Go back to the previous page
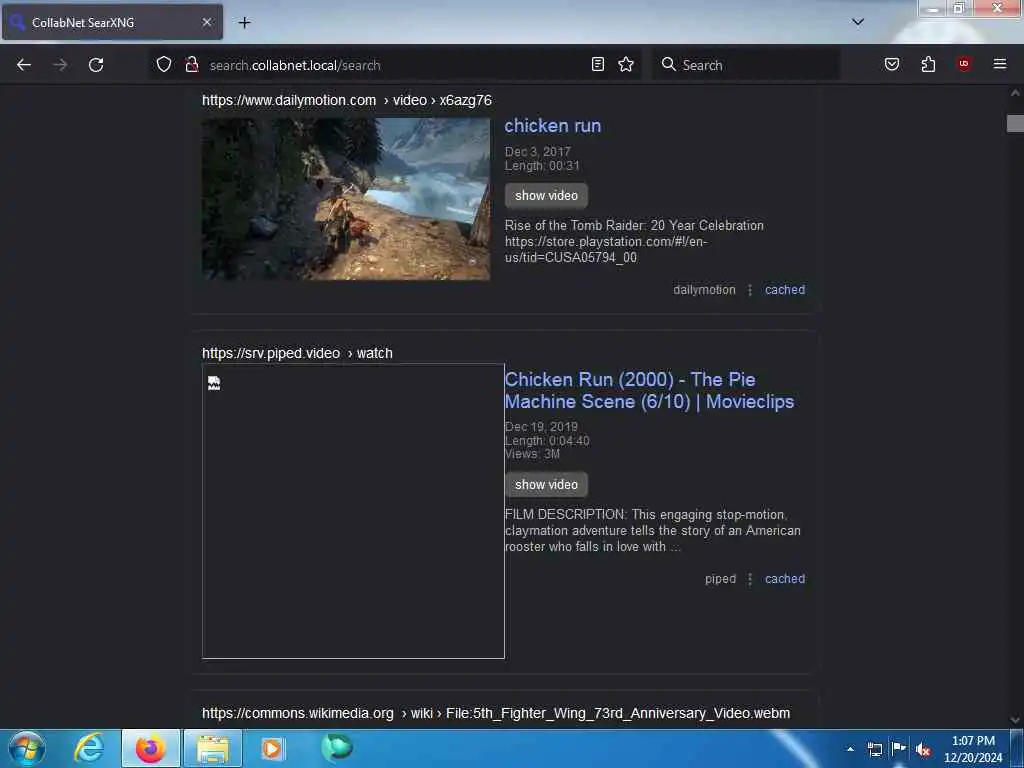 coord(24,65)
